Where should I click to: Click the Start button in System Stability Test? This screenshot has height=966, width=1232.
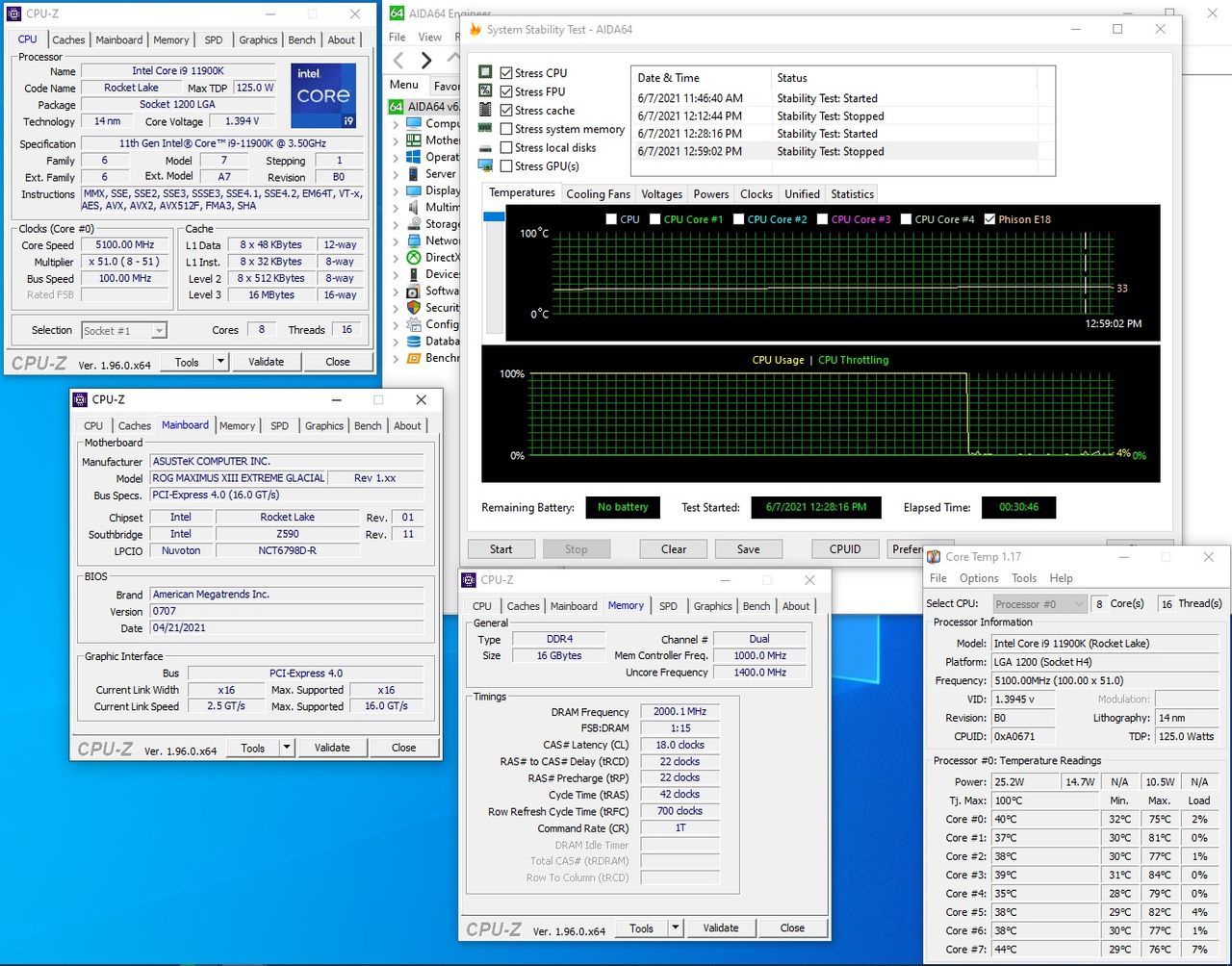501,549
